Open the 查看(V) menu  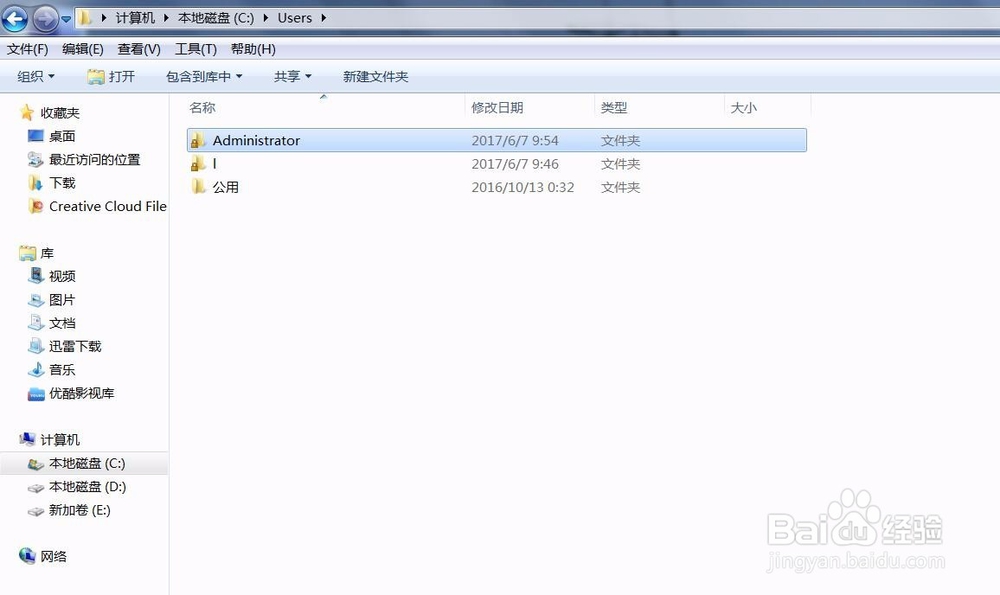pos(139,49)
